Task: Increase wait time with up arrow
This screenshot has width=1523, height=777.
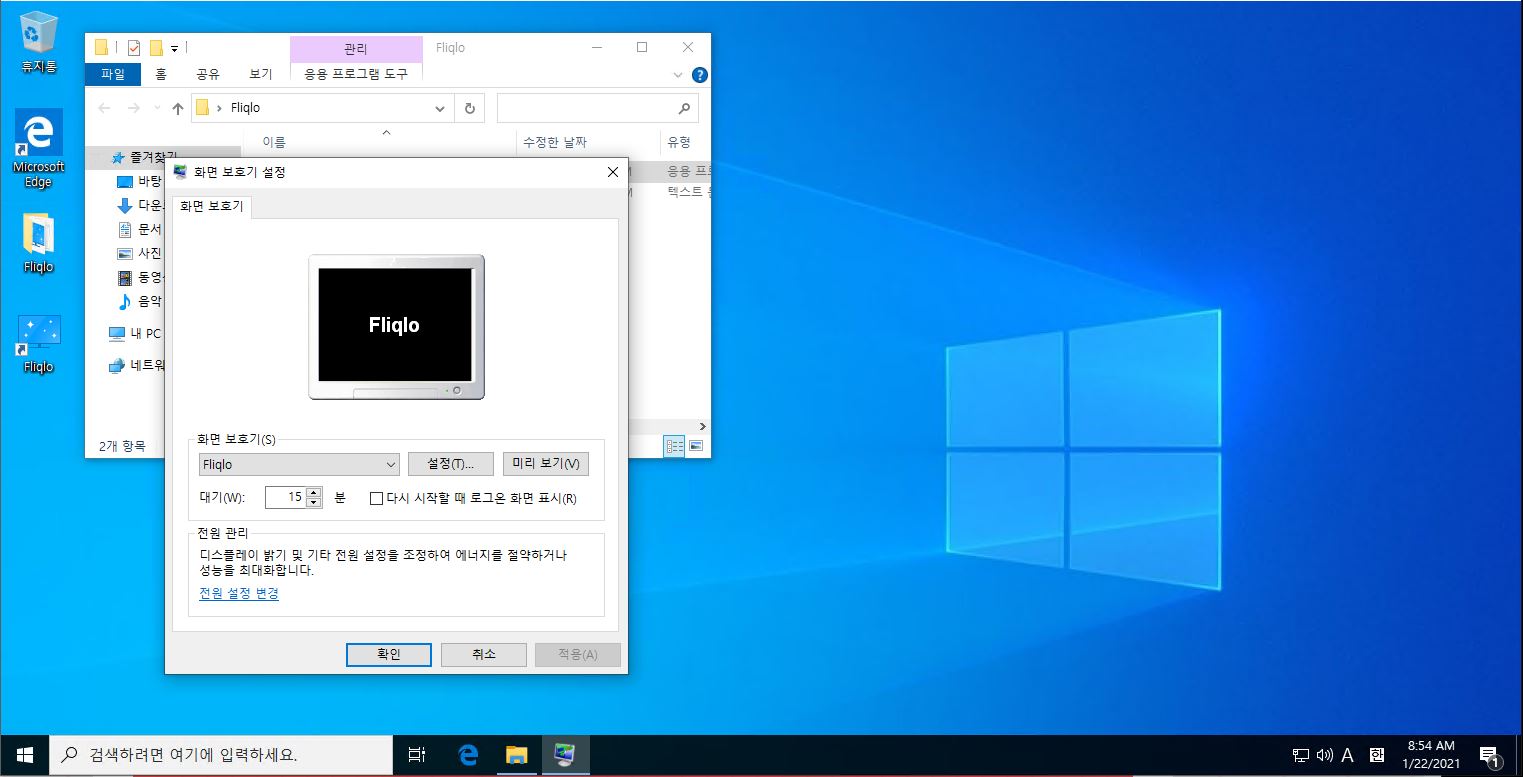Action: 314,492
